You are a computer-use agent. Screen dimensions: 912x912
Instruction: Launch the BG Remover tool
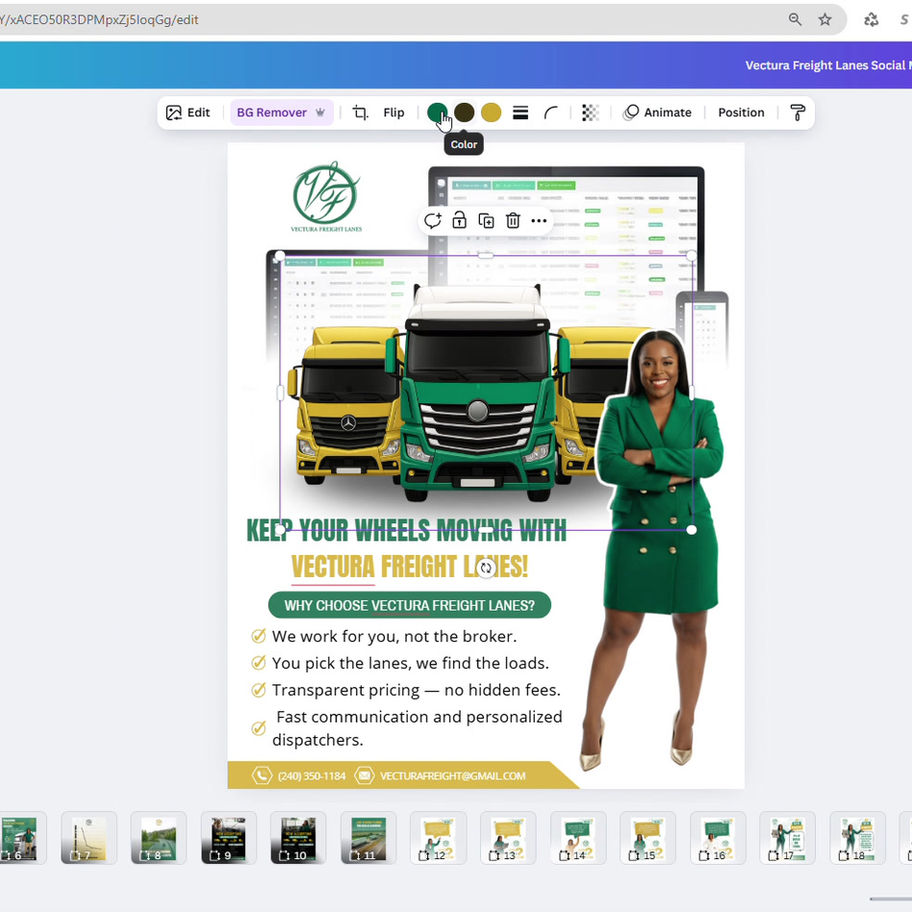click(282, 112)
